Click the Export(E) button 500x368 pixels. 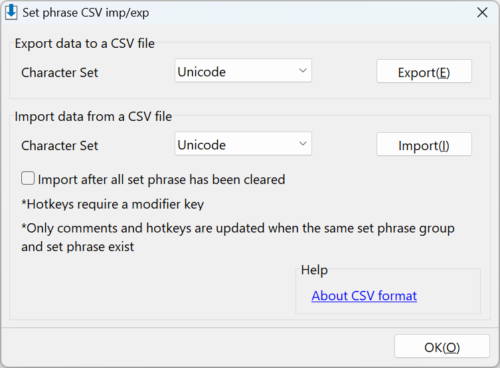point(424,71)
